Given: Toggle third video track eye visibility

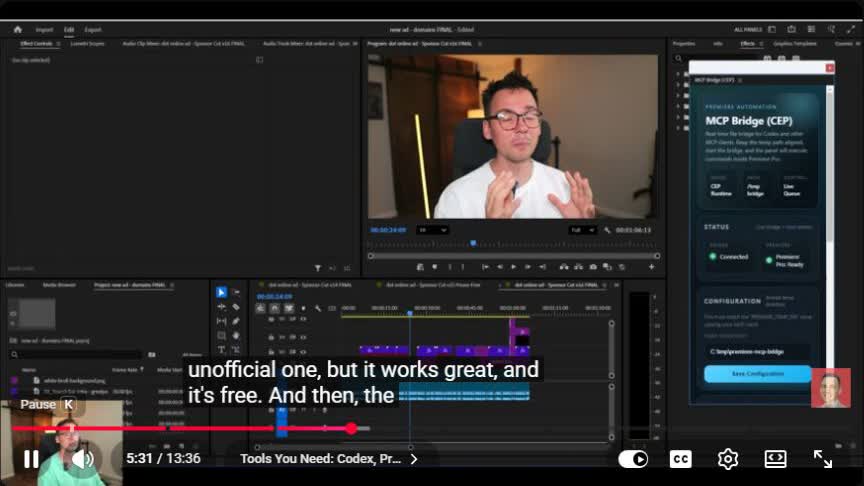Looking at the screenshot, I should [303, 350].
